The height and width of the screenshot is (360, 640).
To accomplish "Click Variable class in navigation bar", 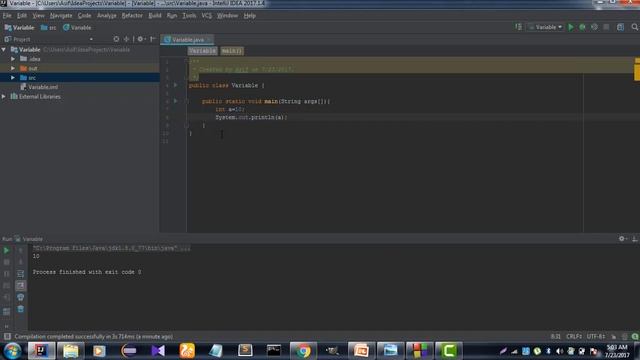I will click(77, 27).
